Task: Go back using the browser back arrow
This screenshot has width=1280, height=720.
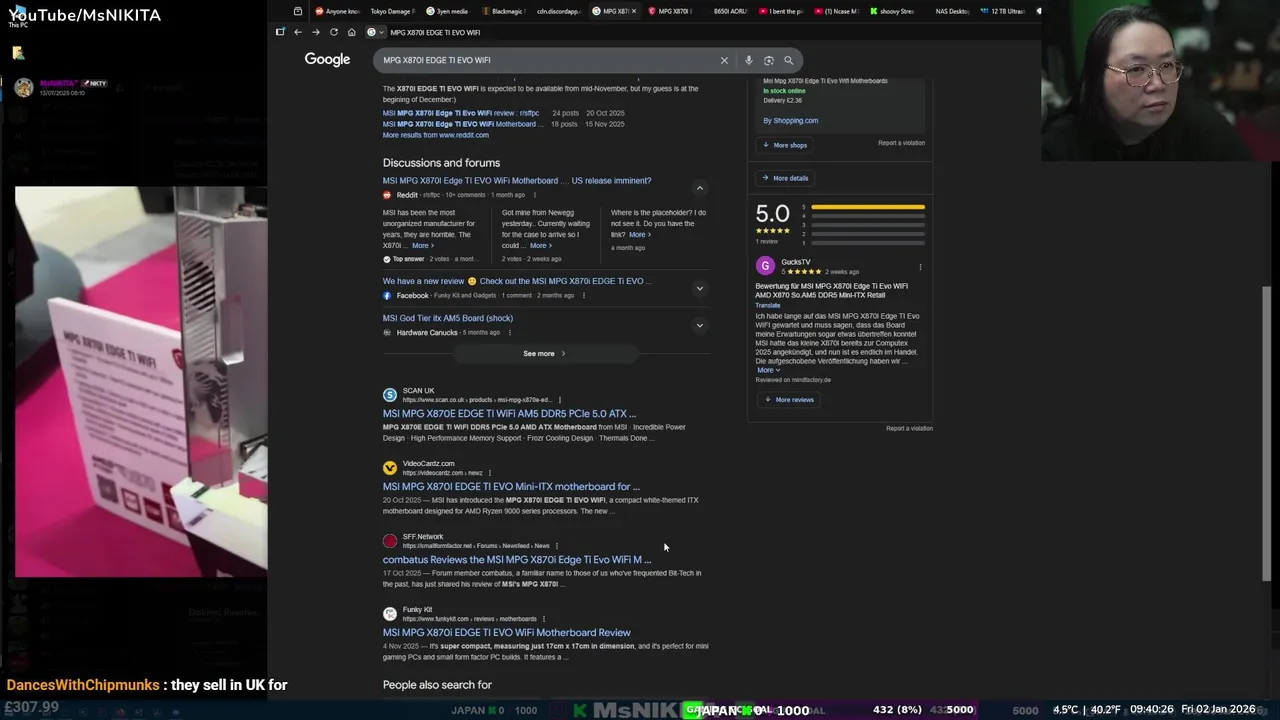Action: click(x=297, y=32)
